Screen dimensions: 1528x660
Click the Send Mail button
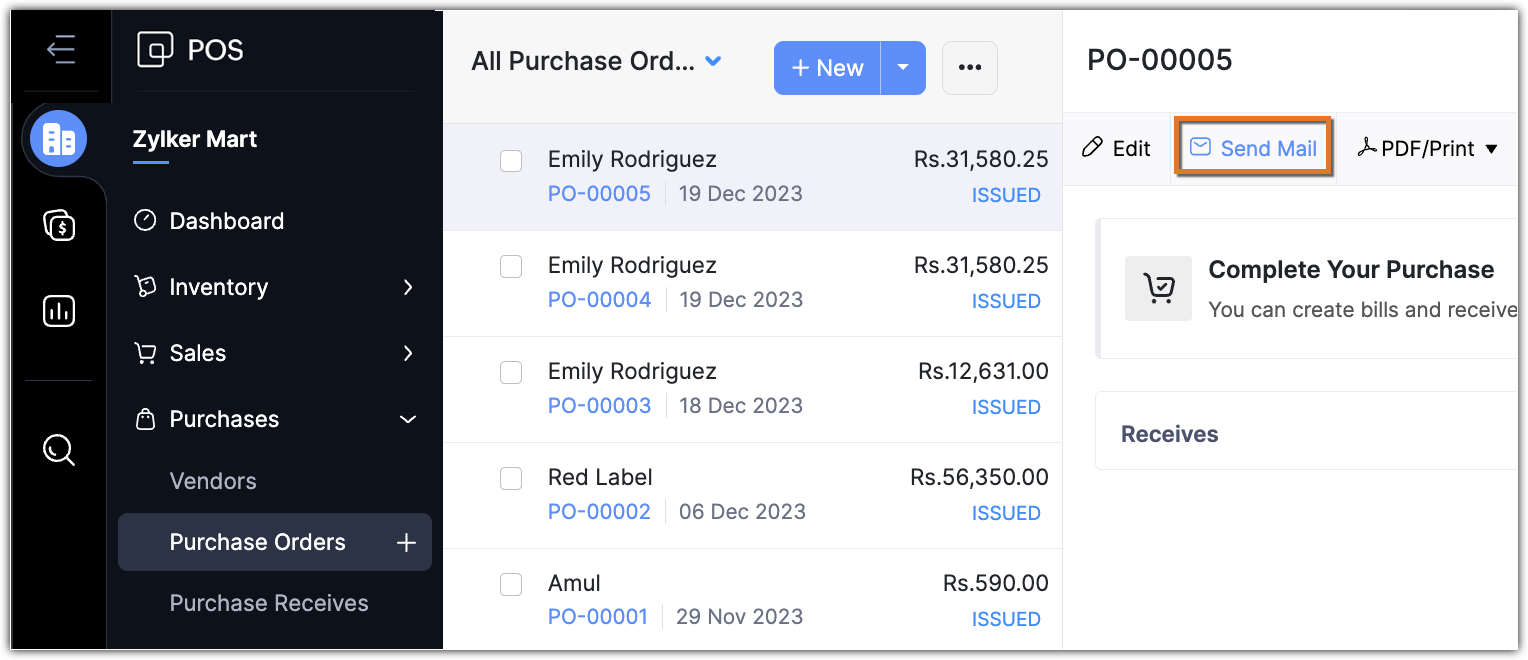tap(1253, 149)
